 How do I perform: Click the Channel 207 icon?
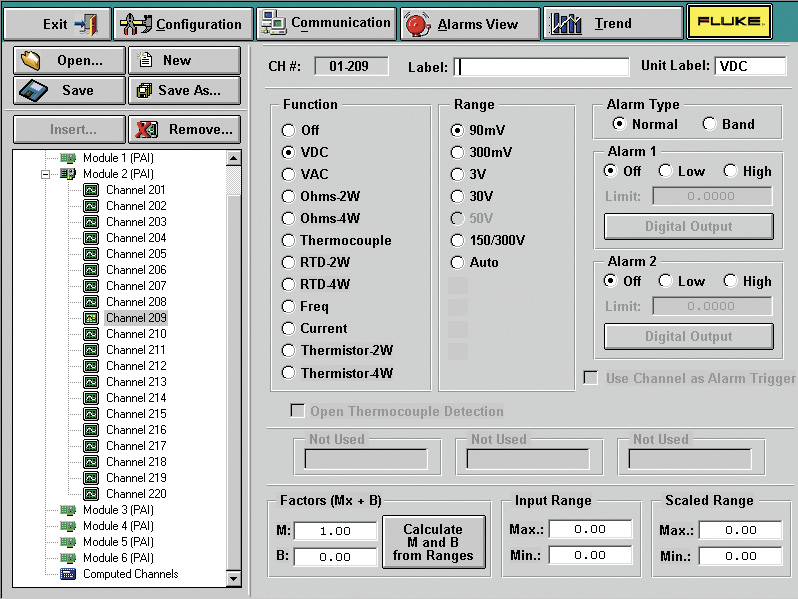coord(91,286)
